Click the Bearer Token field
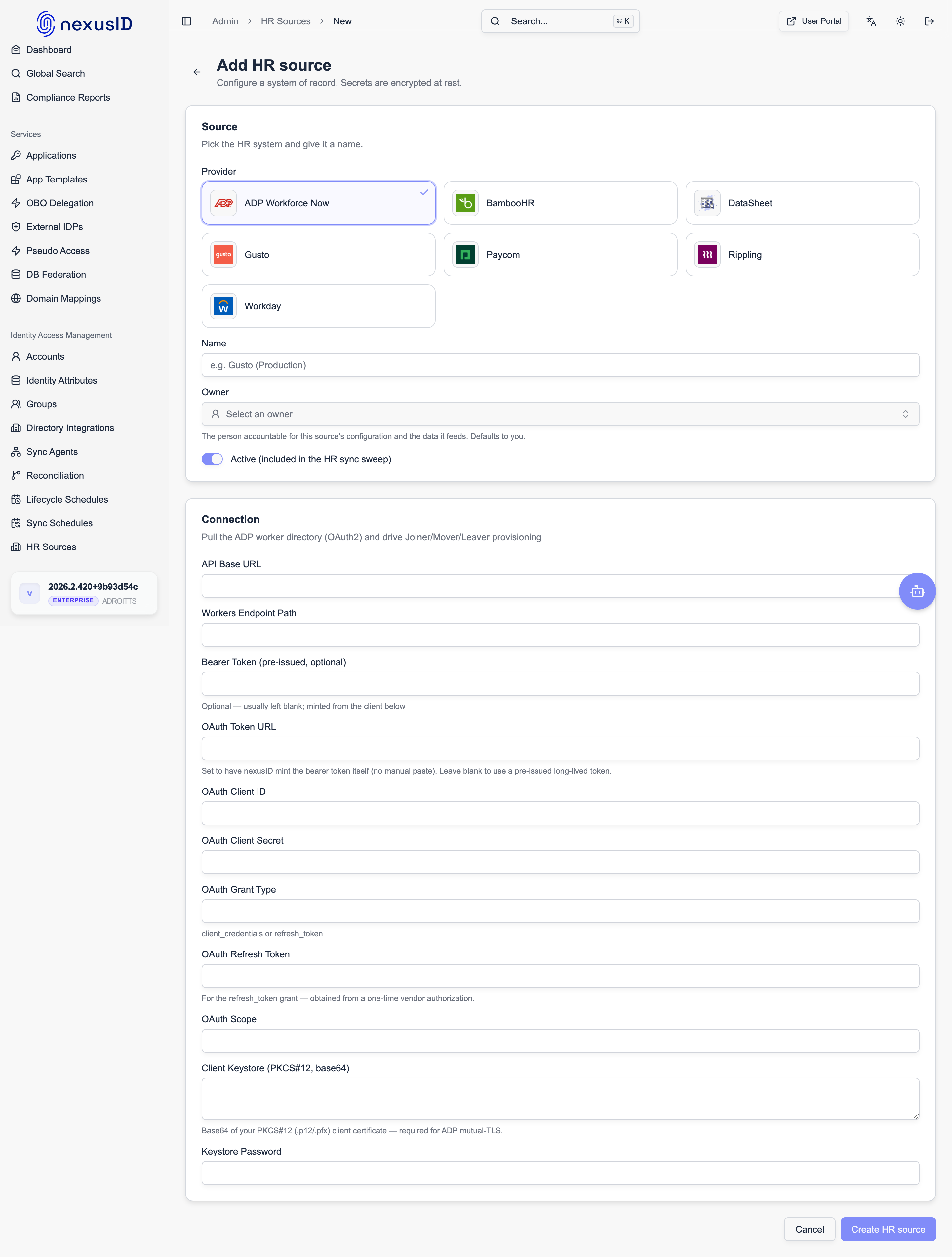The width and height of the screenshot is (952, 1257). [x=560, y=684]
